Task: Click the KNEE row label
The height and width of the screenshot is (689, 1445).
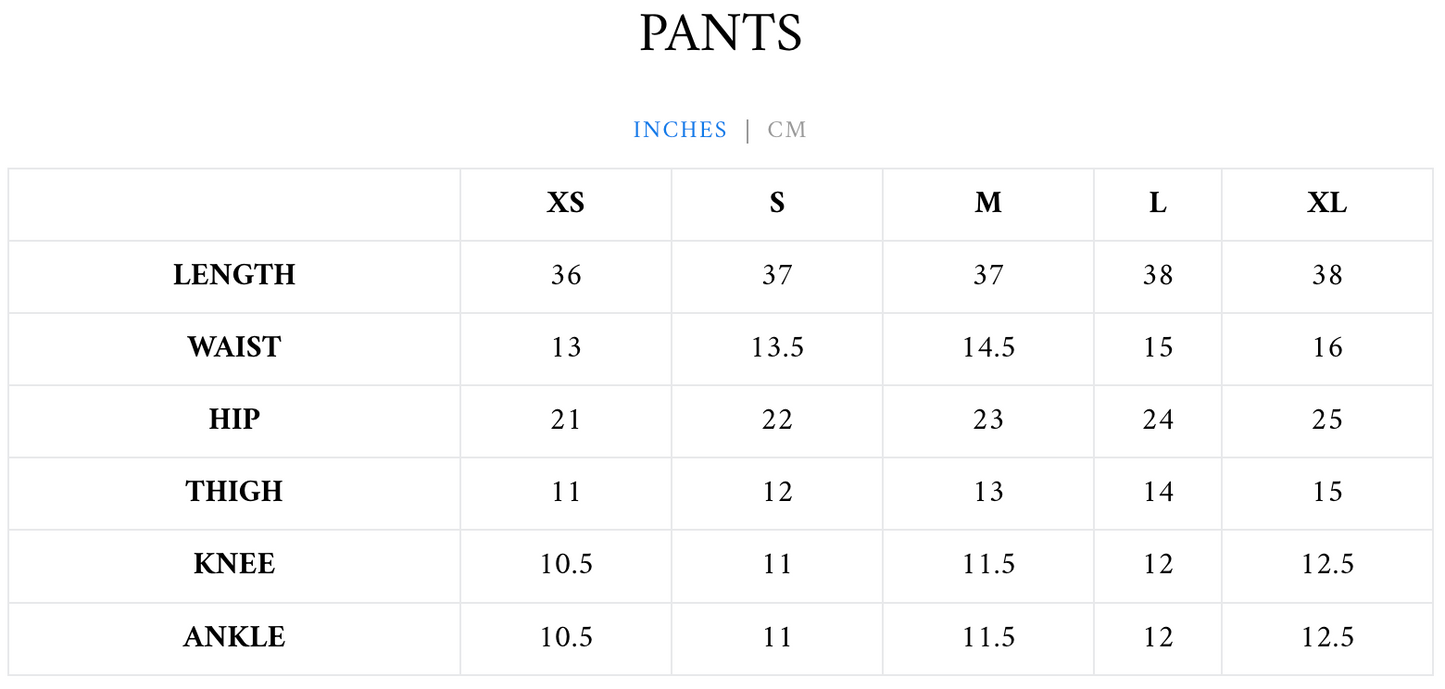Action: pyautogui.click(x=234, y=564)
